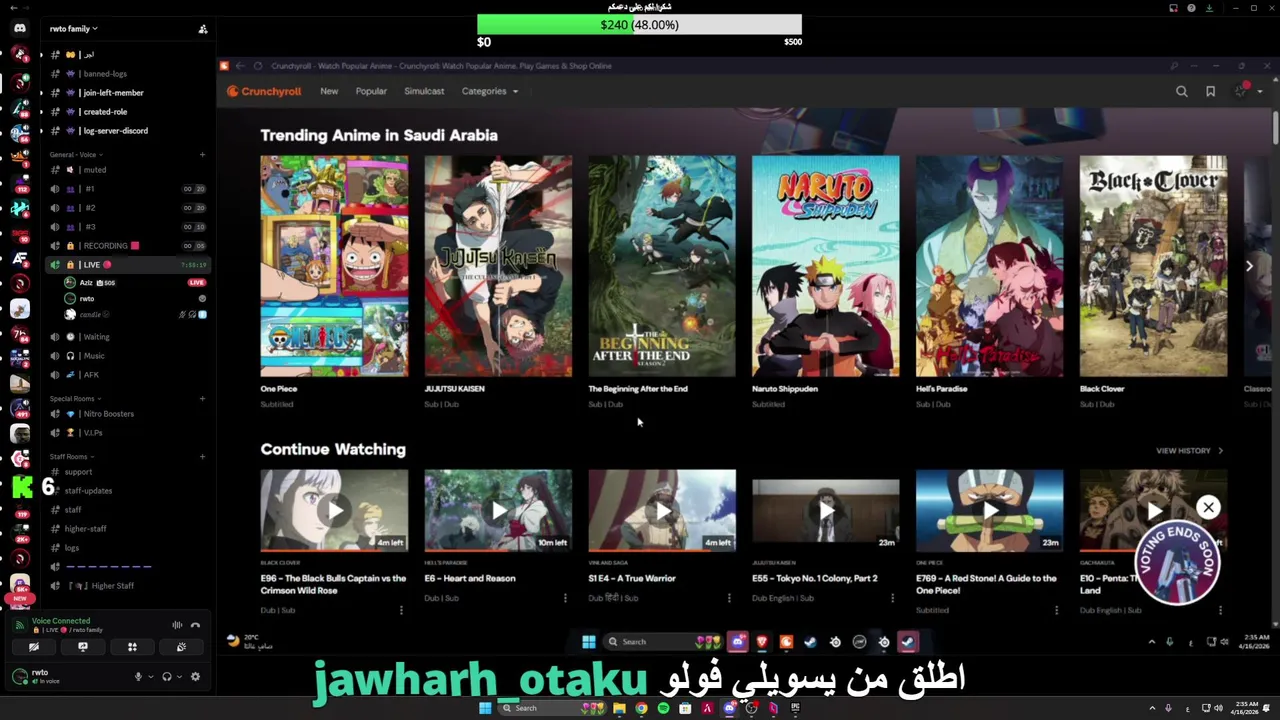Toggle the camera button in voice panel
Screen dimensions: 1280x720
tap(34, 647)
